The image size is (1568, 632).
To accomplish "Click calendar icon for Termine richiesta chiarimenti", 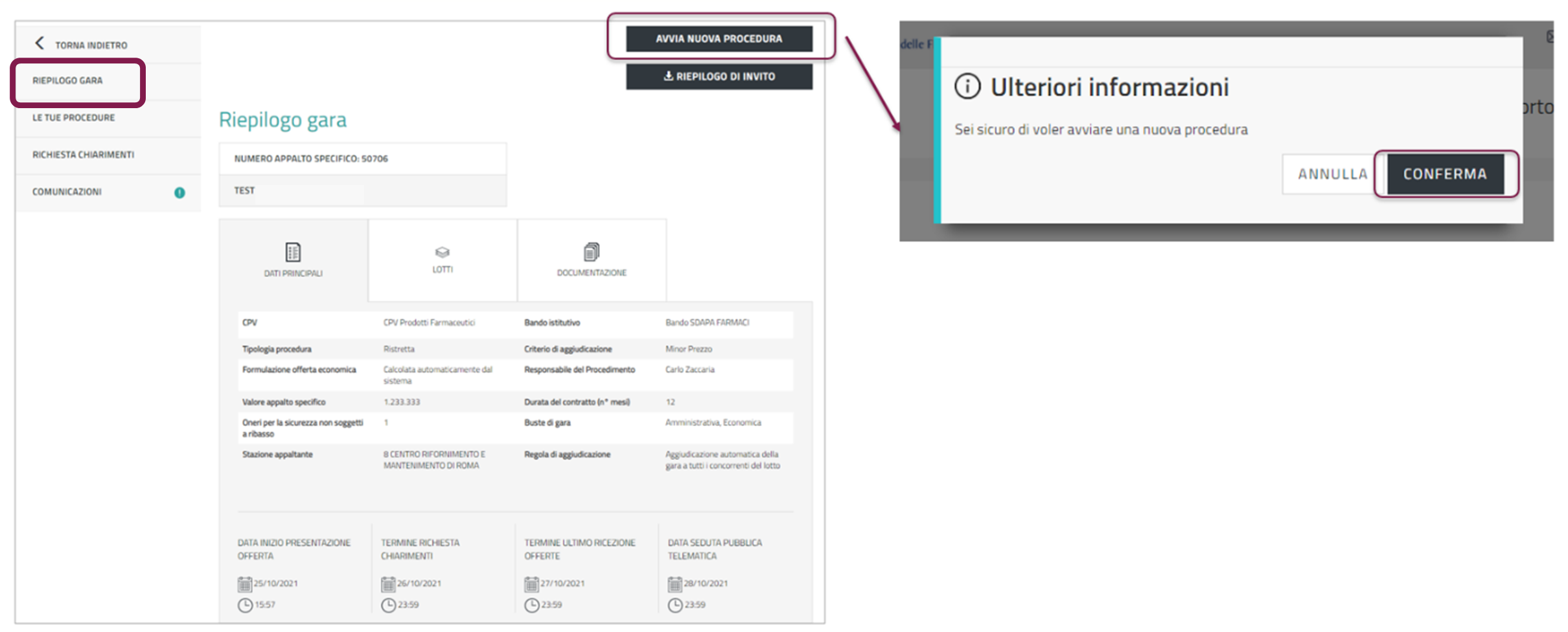I will 388,584.
